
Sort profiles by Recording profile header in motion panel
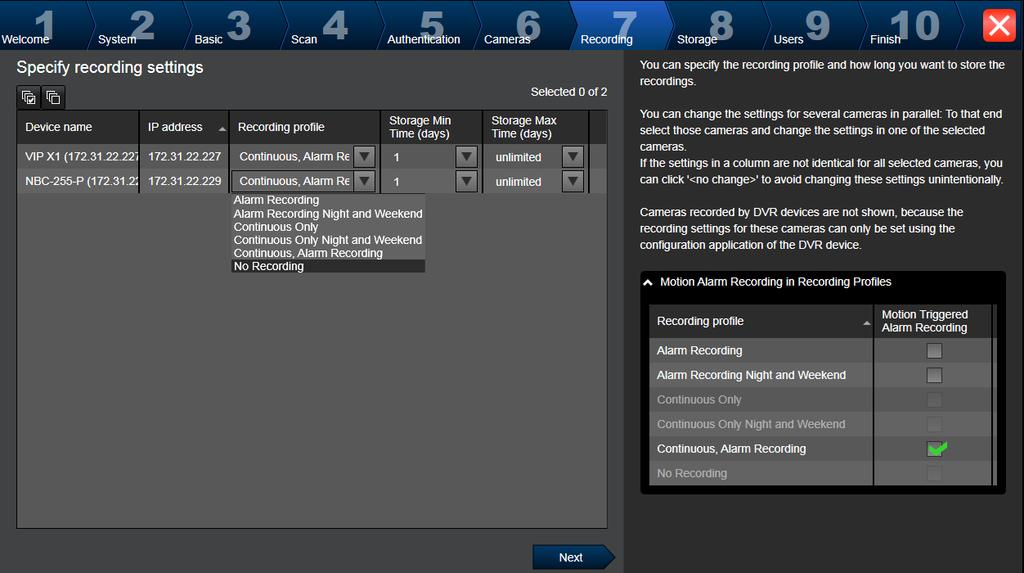click(x=761, y=321)
